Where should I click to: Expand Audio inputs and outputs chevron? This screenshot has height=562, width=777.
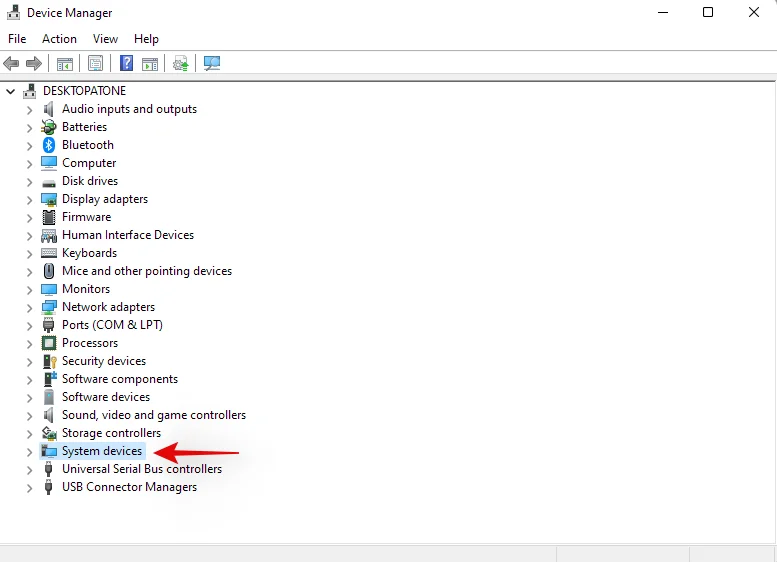(29, 110)
